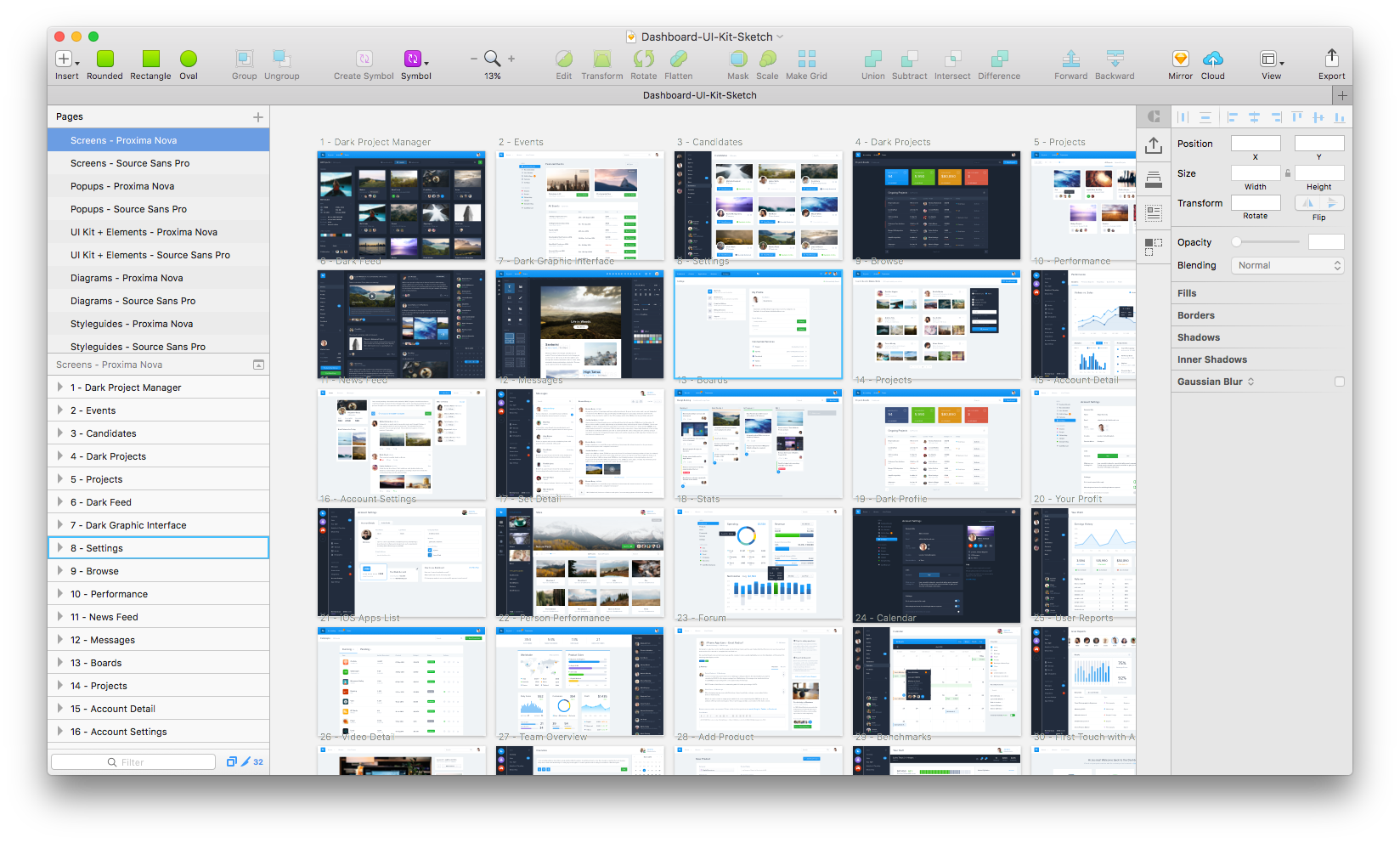Image resolution: width=1400 pixels, height=843 pixels.
Task: Toggle the size proportion lock
Action: tap(1288, 173)
